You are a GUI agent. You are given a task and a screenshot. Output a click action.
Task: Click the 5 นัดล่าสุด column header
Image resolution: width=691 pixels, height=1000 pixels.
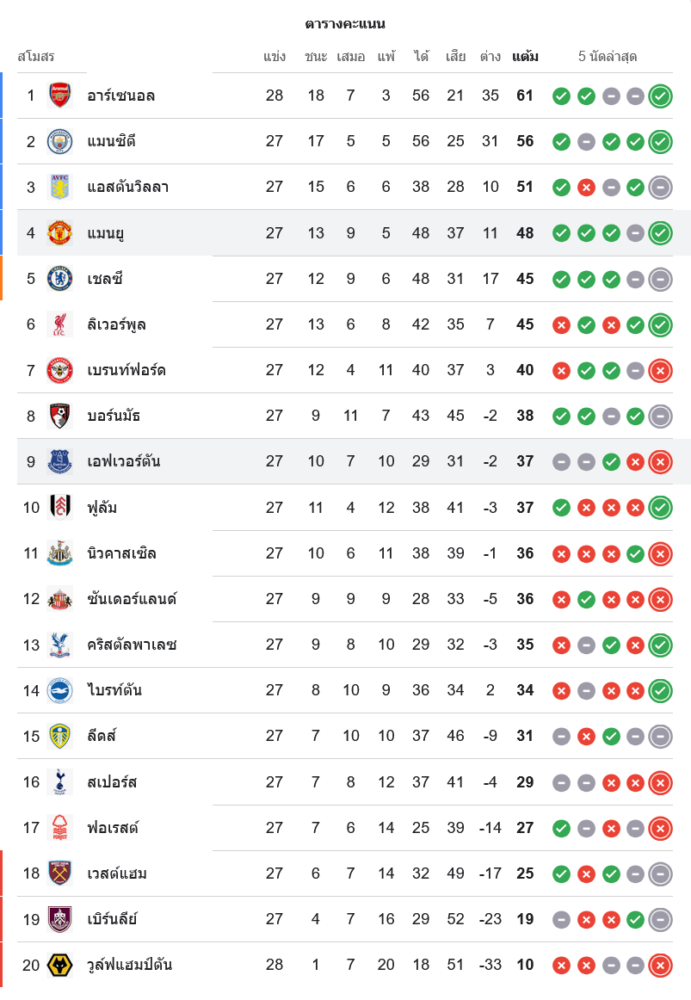(608, 57)
